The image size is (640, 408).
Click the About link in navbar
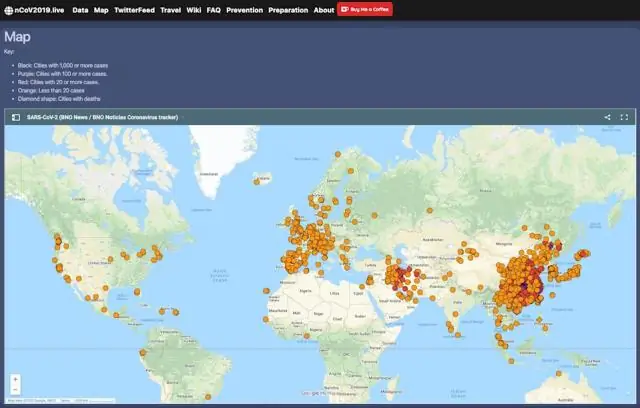(x=324, y=10)
